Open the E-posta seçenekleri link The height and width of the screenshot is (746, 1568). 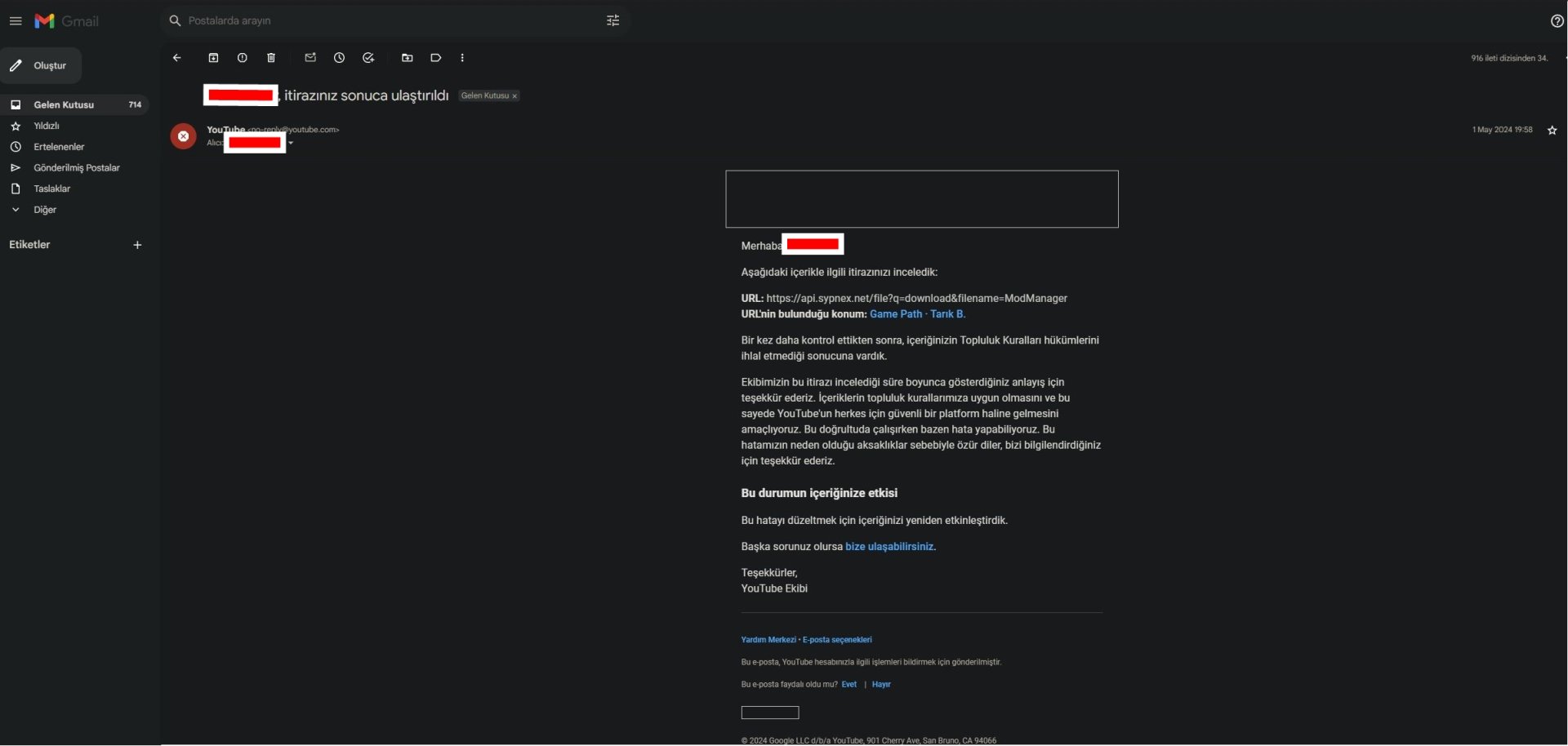tap(837, 640)
